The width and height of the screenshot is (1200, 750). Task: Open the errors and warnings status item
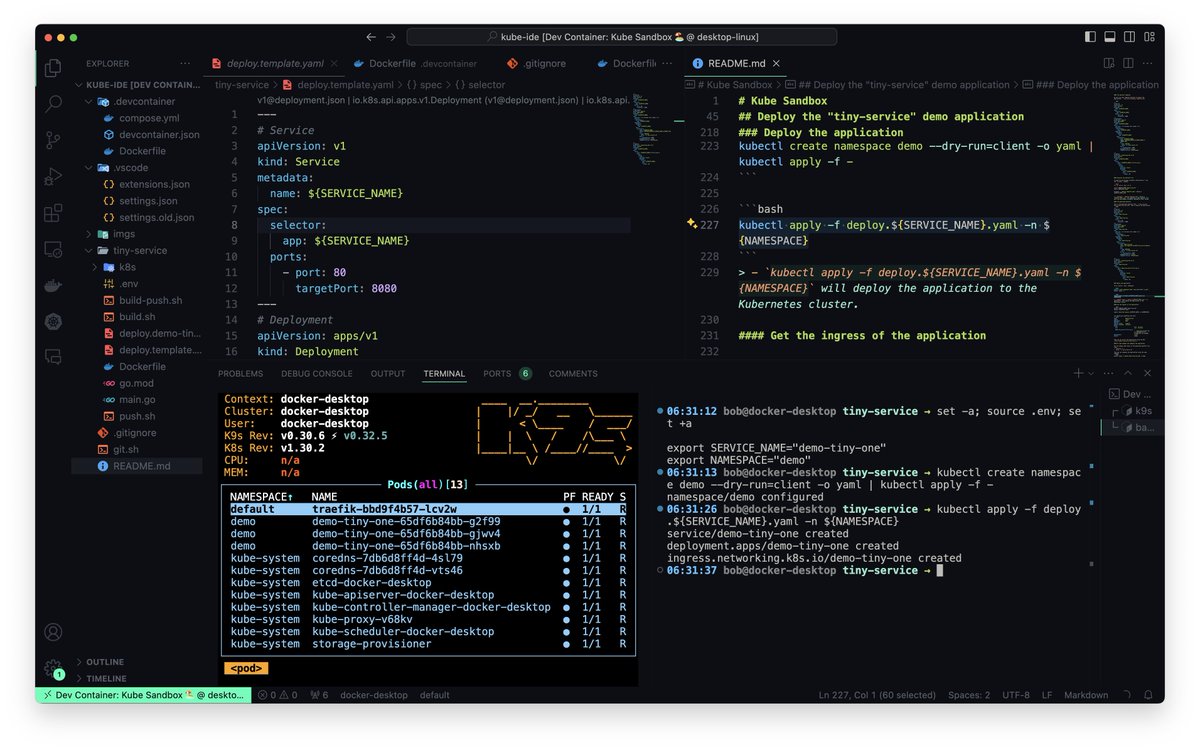click(280, 694)
